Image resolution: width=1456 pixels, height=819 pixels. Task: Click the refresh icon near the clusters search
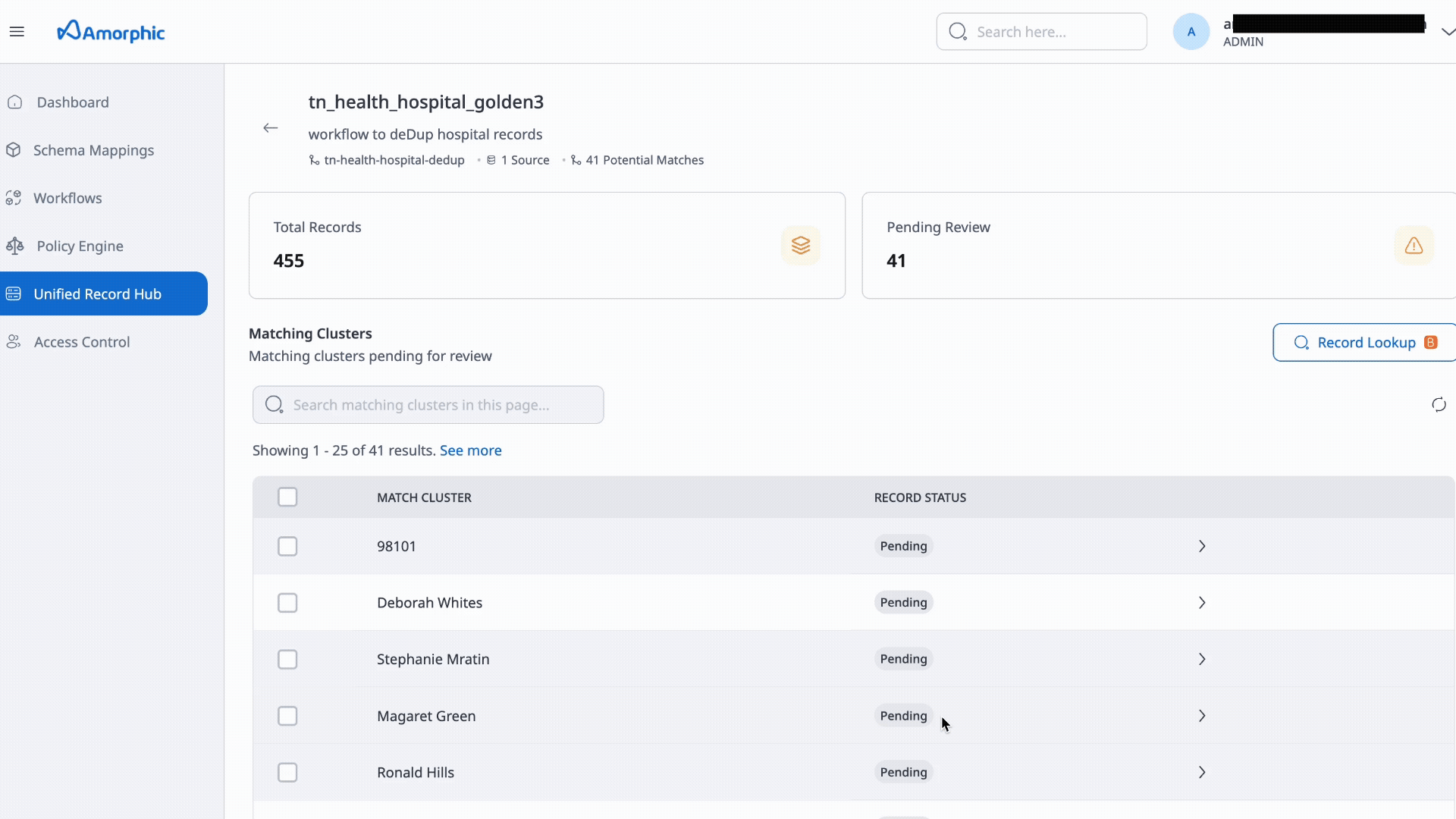1439,404
